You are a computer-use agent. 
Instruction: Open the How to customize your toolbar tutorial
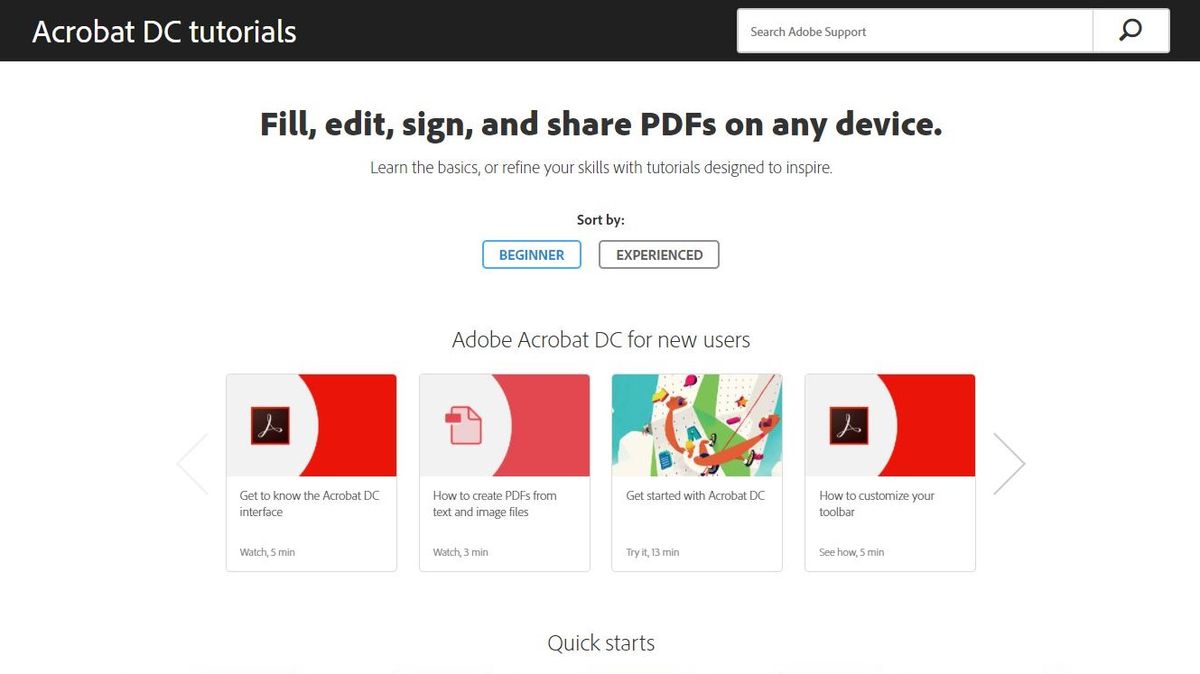pyautogui.click(x=877, y=502)
